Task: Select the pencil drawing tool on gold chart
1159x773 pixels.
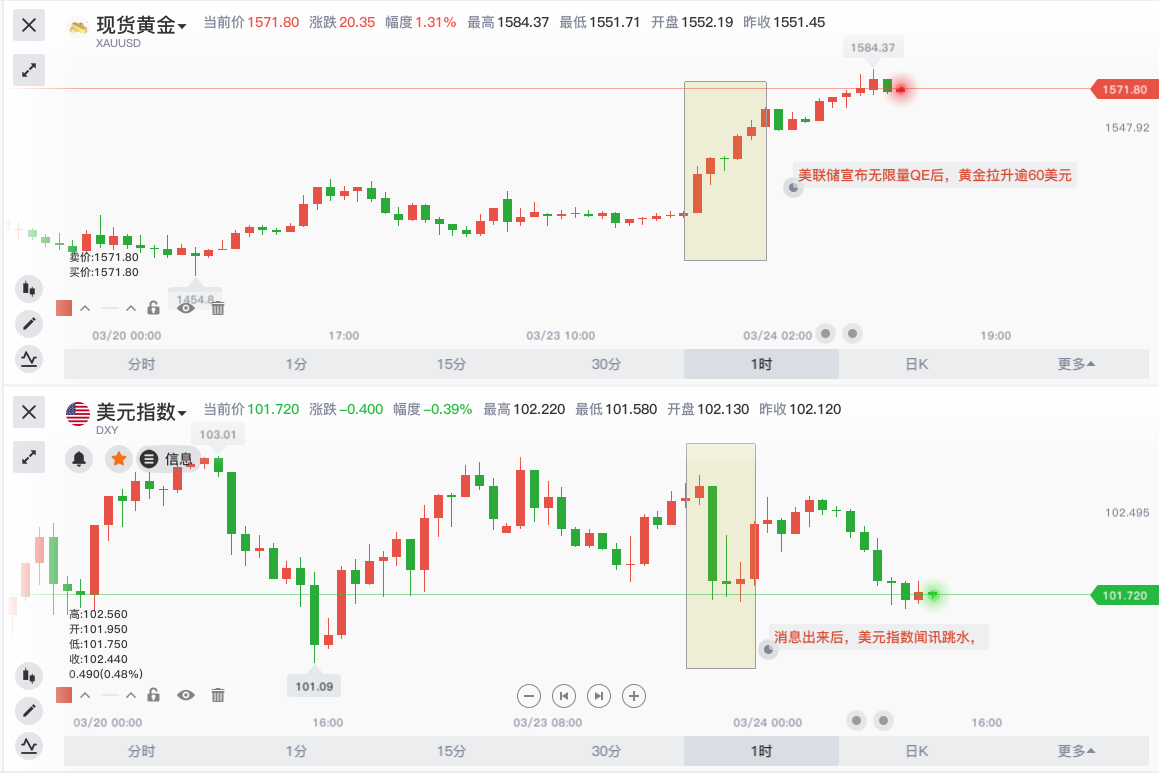Action: tap(29, 324)
